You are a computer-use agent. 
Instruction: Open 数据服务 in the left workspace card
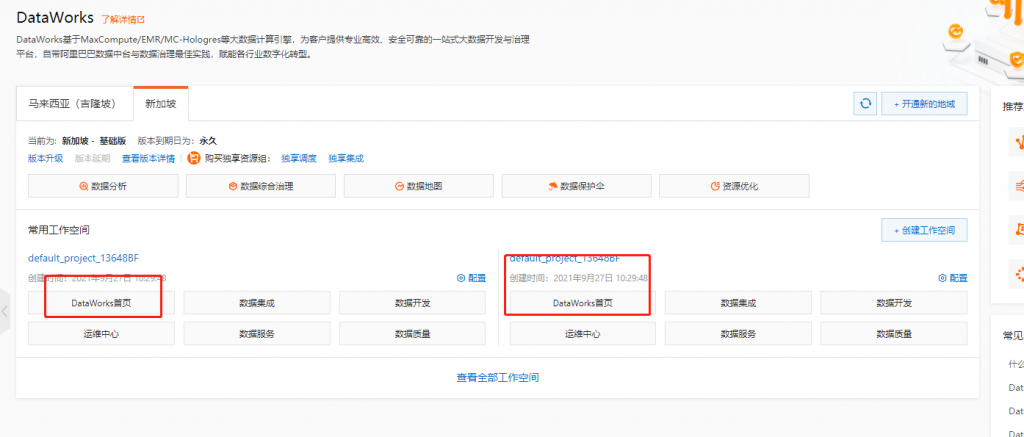pos(257,334)
